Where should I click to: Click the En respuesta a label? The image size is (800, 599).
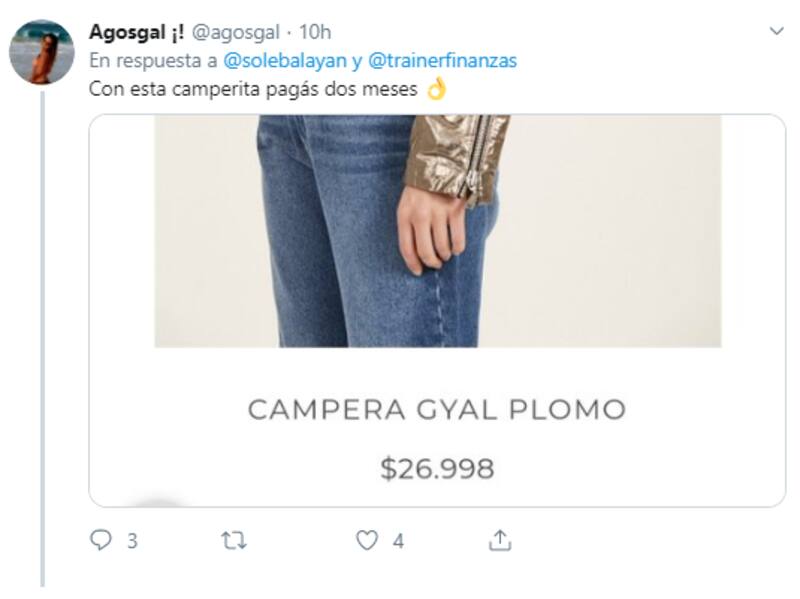(x=153, y=61)
